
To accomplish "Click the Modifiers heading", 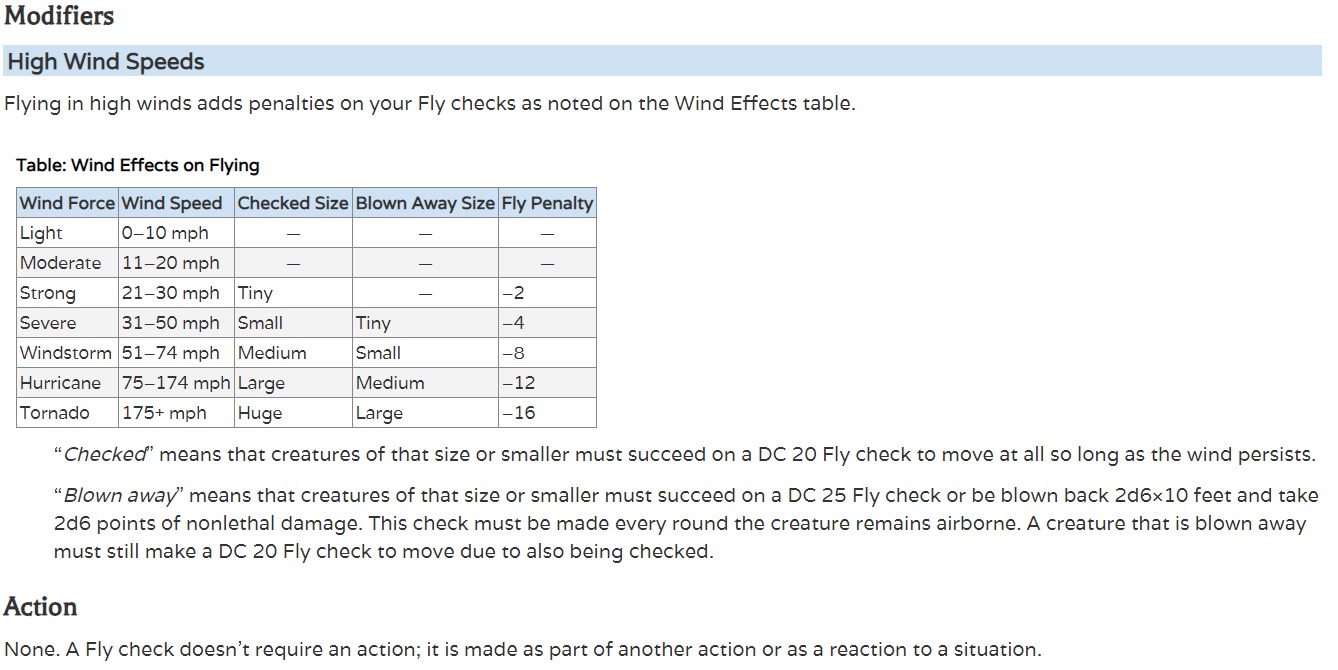I will (x=59, y=16).
